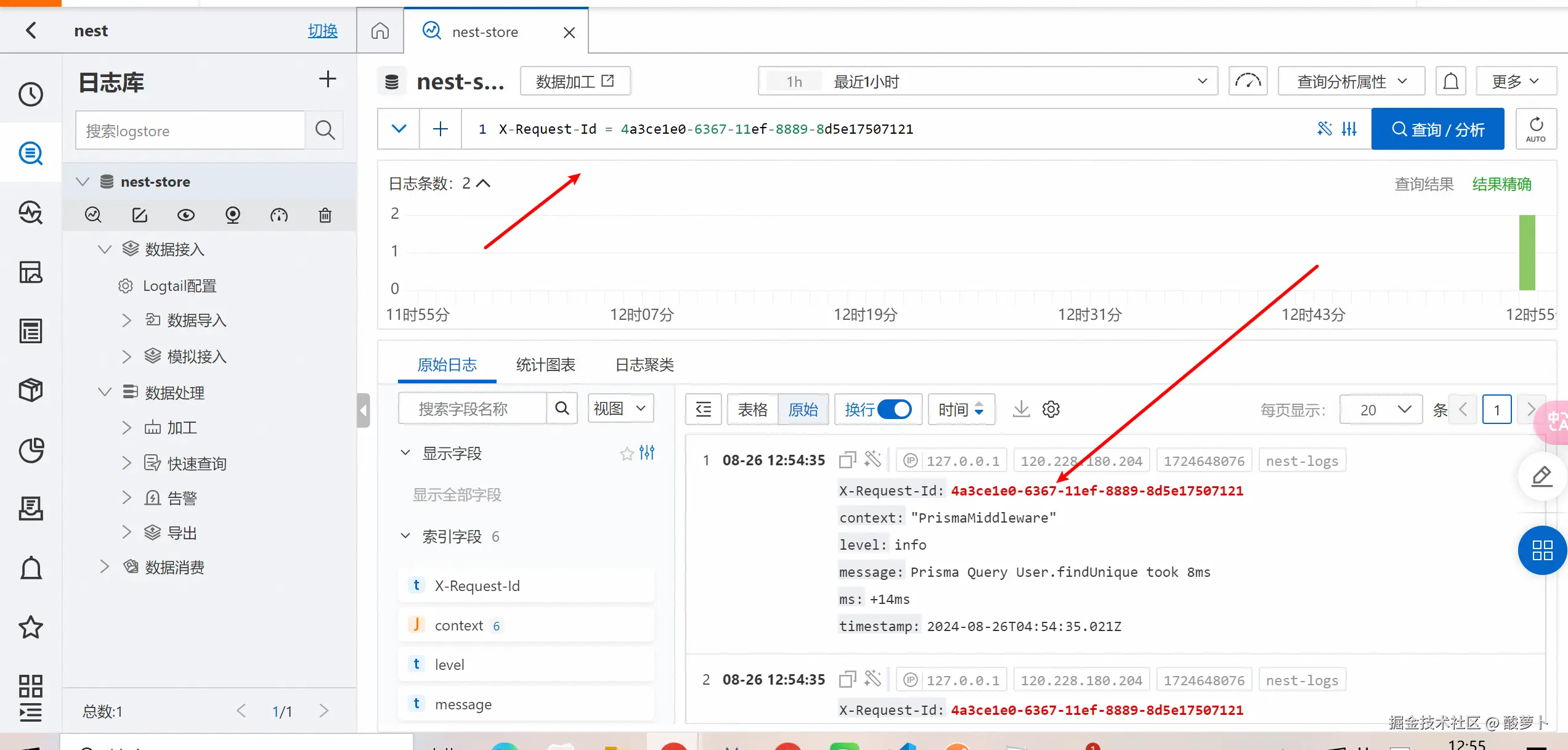Click the copy icon on the first log entry
This screenshot has width=1568, height=750.
tap(847, 460)
